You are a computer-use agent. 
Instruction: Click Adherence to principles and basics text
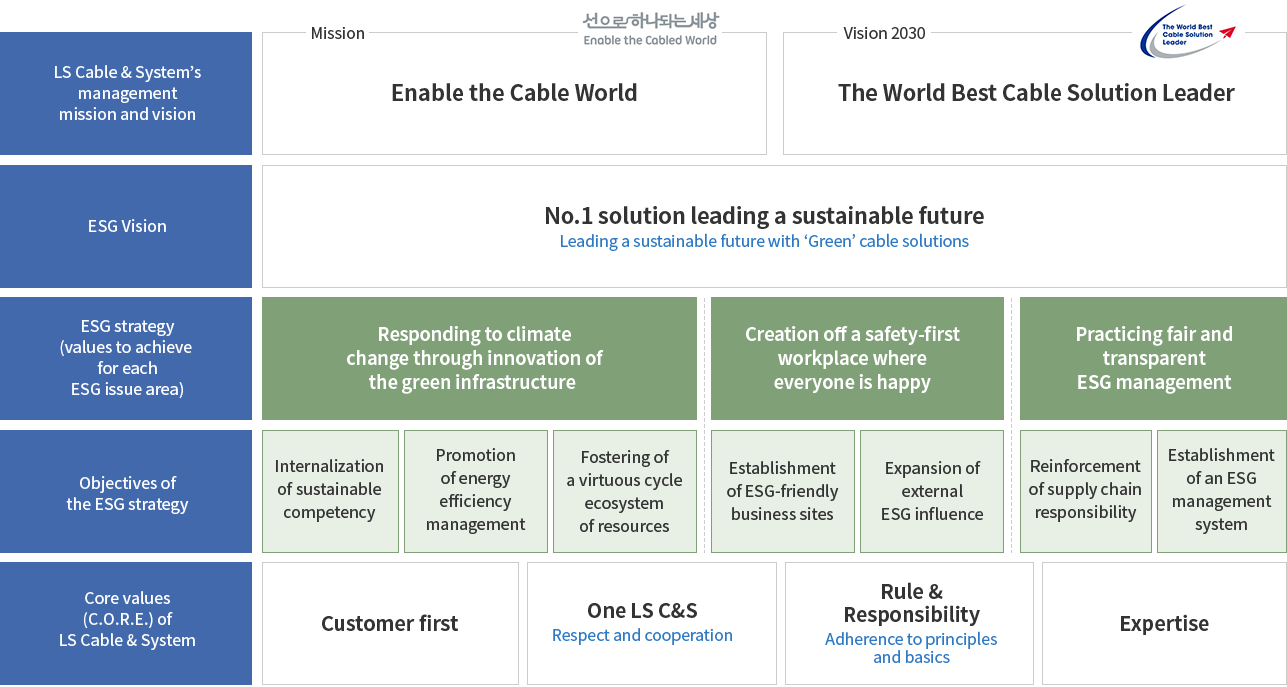click(x=910, y=648)
